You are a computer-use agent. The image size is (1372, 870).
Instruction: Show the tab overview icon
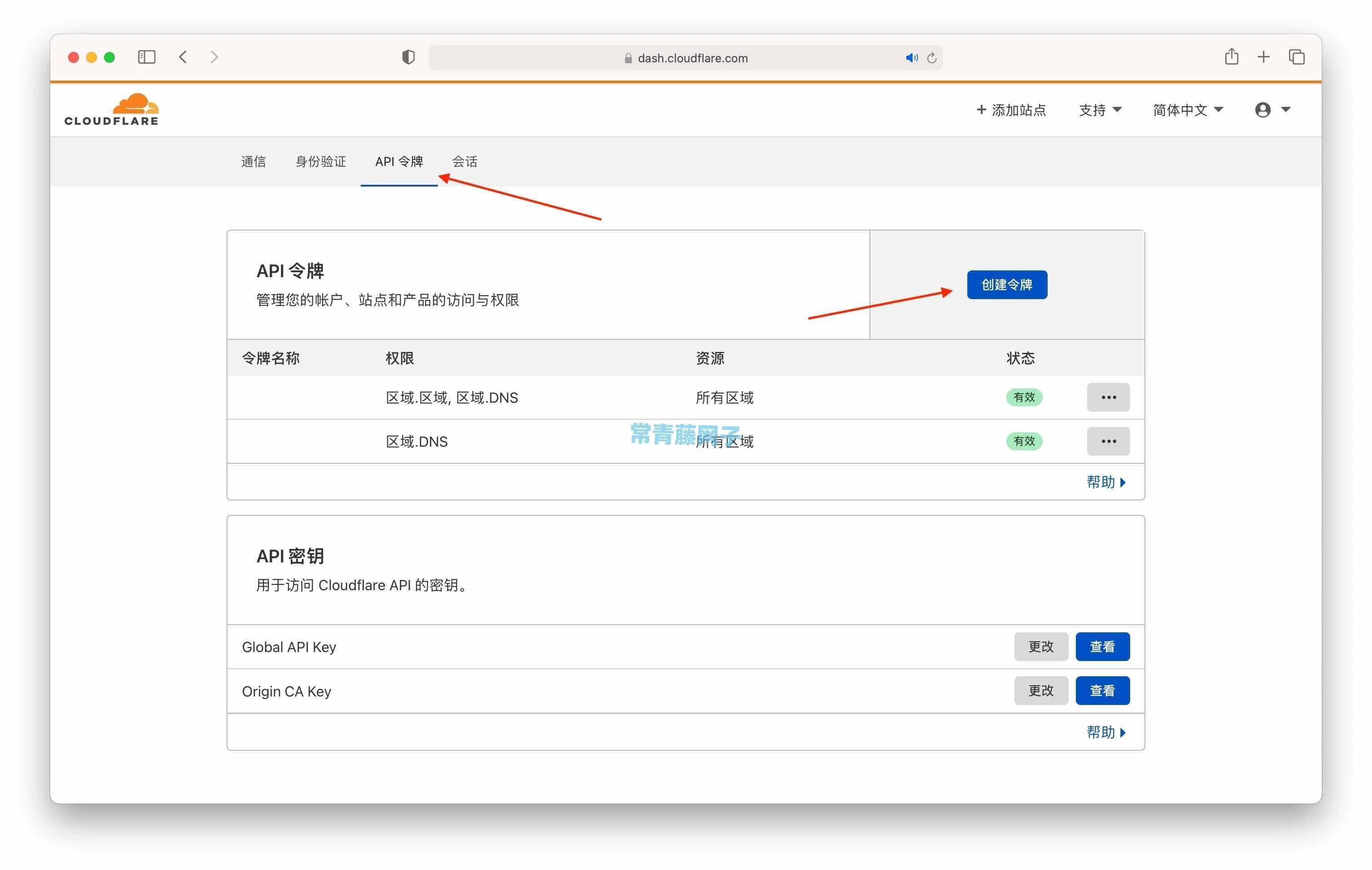click(1297, 57)
